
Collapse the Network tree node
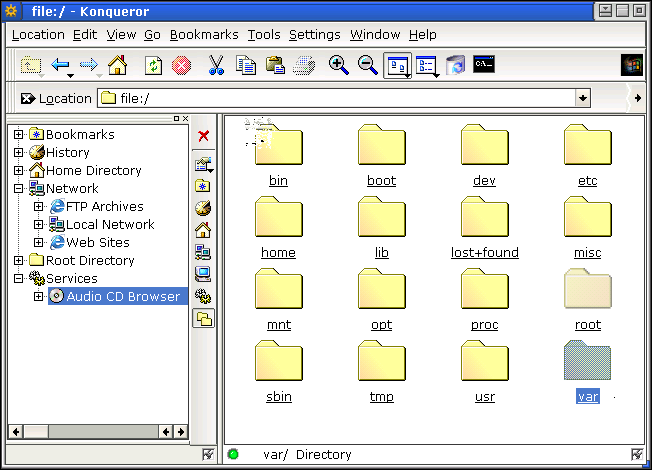[x=18, y=188]
